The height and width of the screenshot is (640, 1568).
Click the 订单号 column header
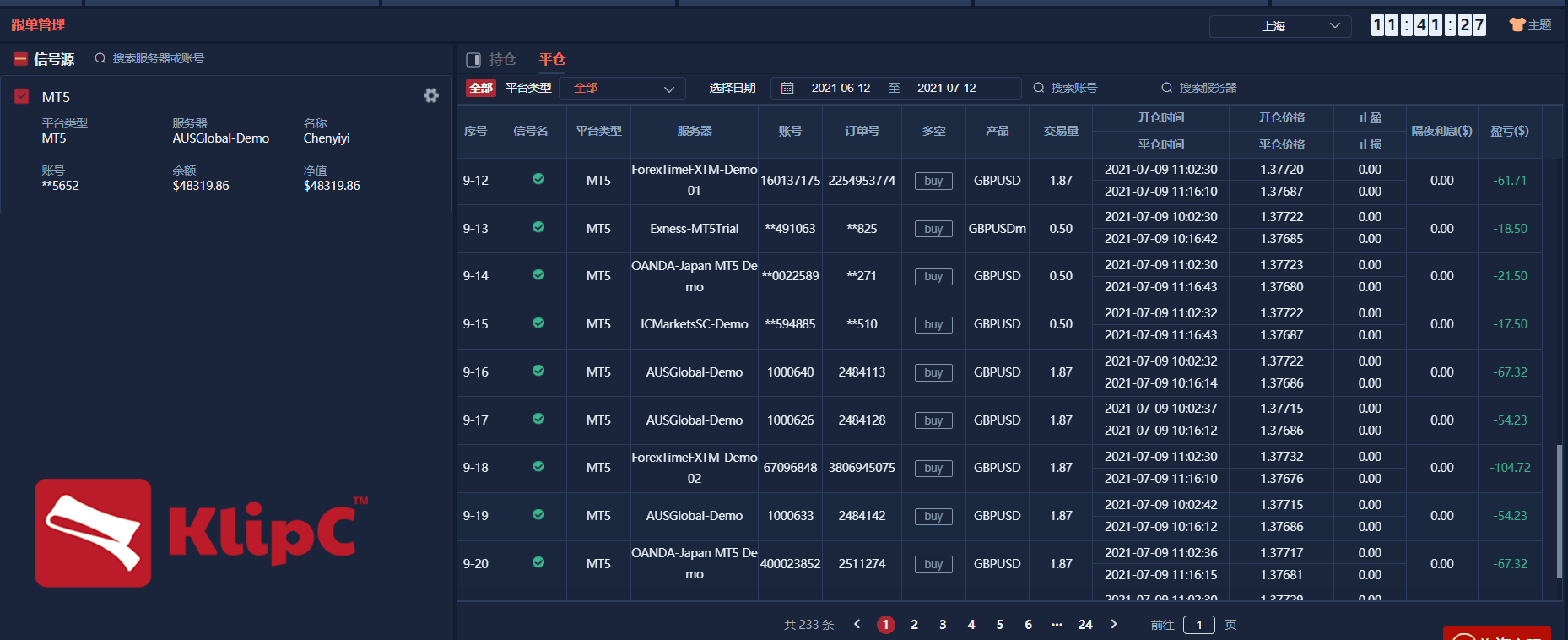coord(862,131)
